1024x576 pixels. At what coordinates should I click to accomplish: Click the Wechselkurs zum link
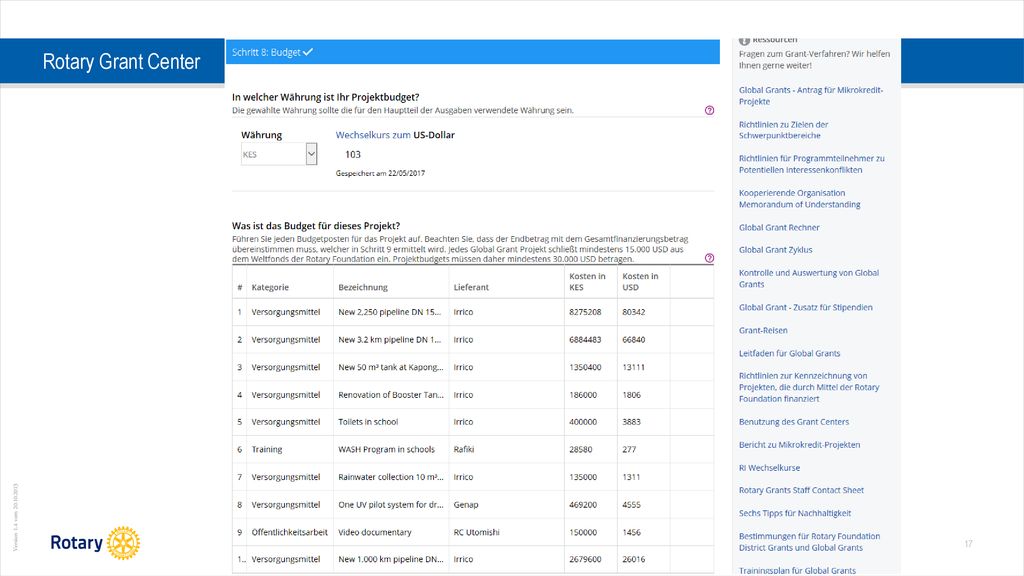373,135
